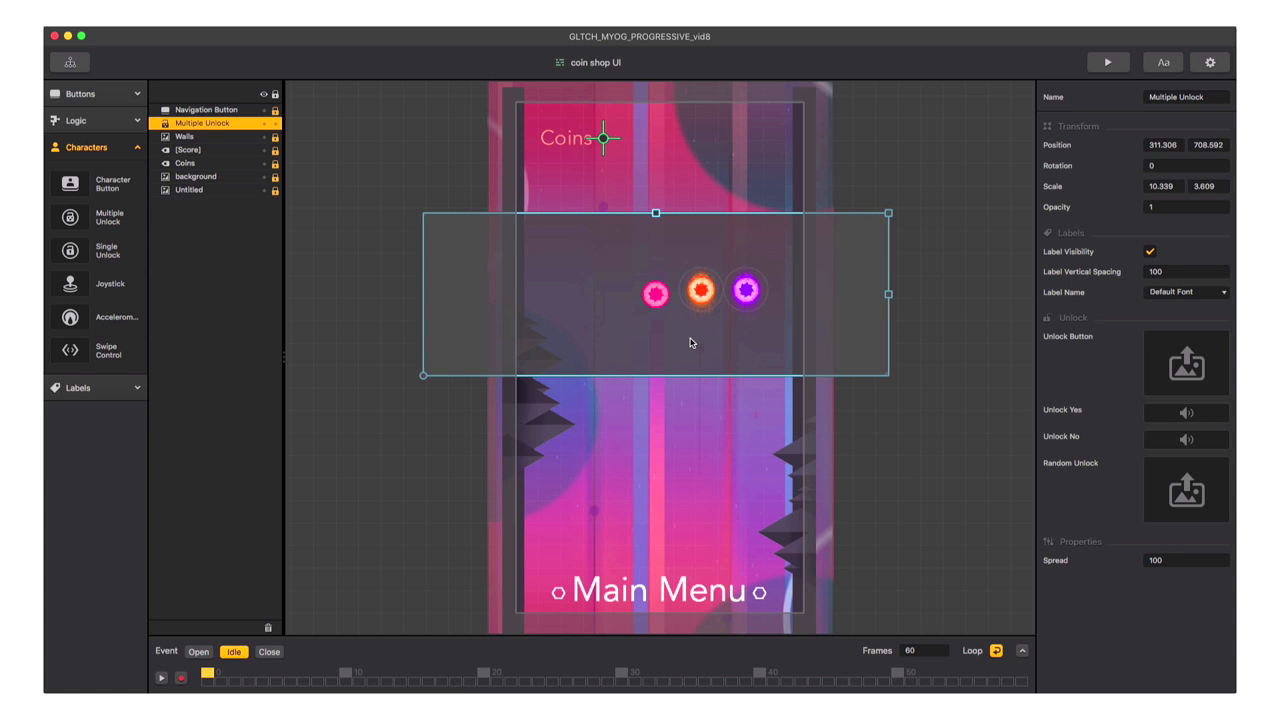
Task: Expand the Logic section
Action: click(96, 121)
